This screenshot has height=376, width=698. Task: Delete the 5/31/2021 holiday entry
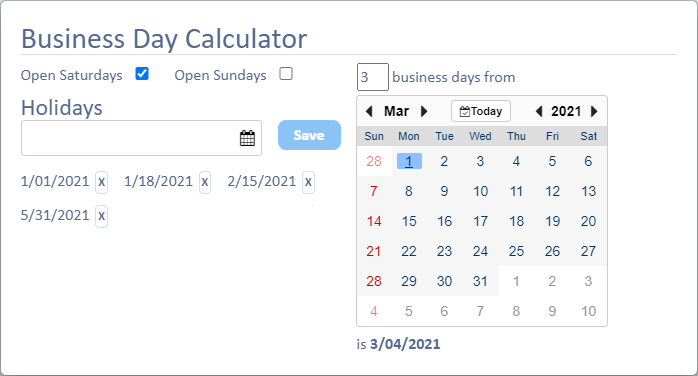coord(101,216)
